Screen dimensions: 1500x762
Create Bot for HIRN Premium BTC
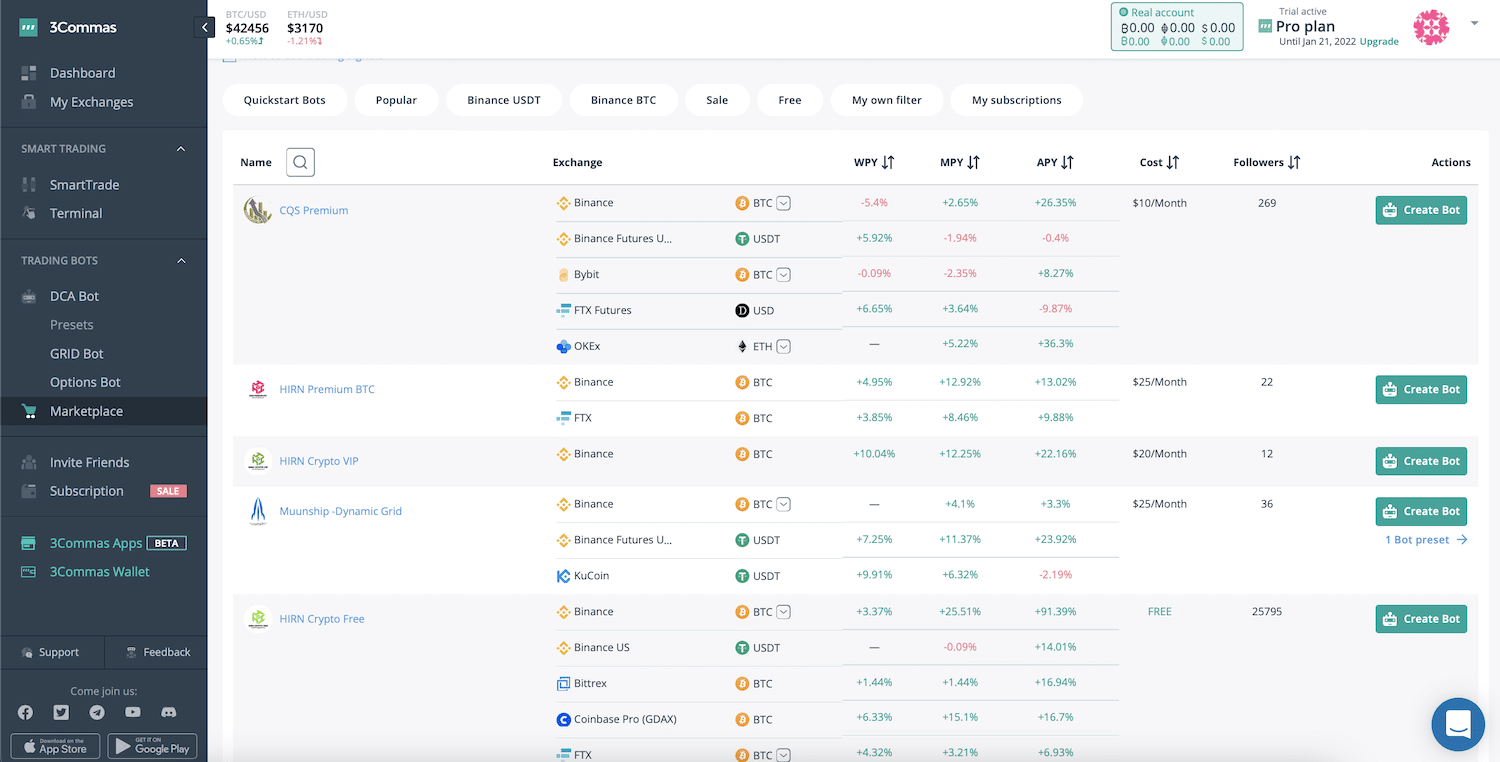(1421, 389)
